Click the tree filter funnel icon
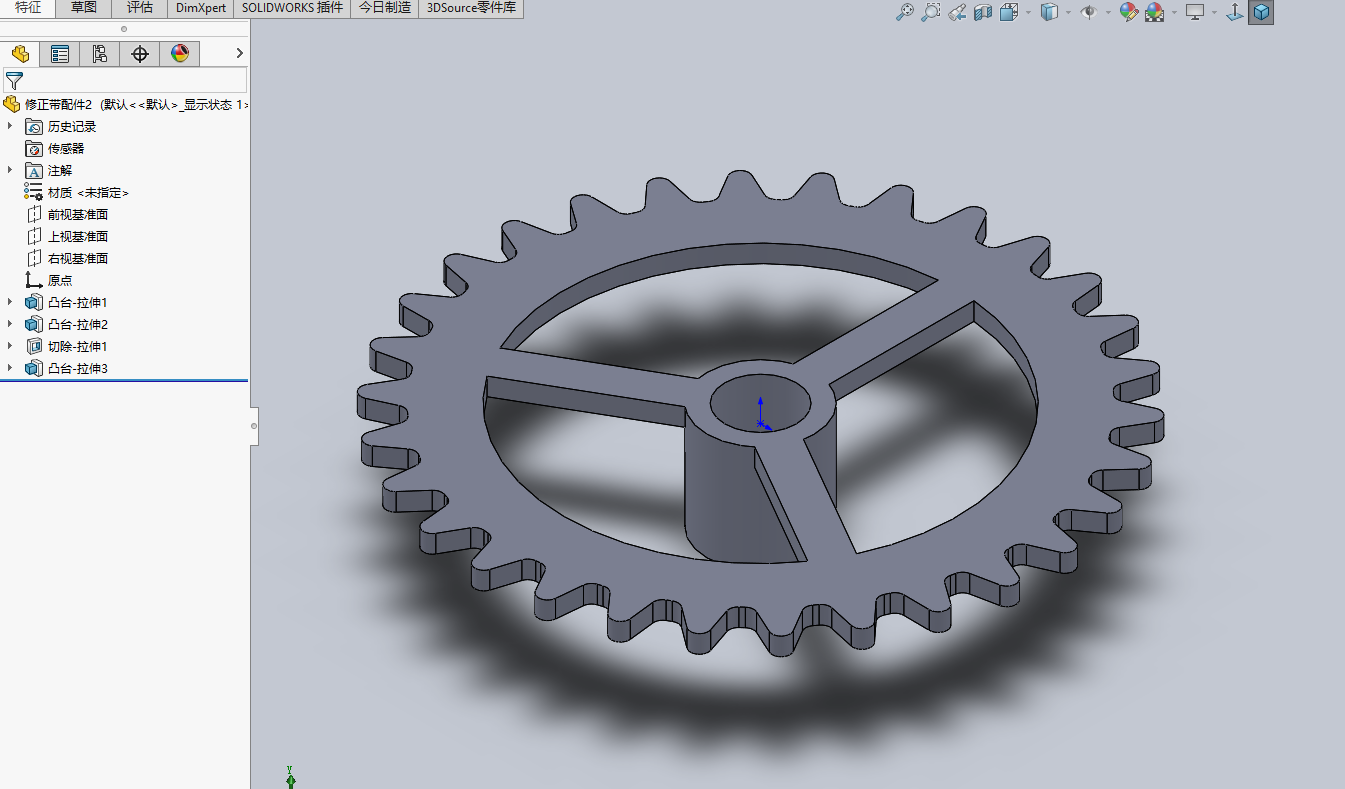Viewport: 1345px width, 789px height. coord(14,81)
